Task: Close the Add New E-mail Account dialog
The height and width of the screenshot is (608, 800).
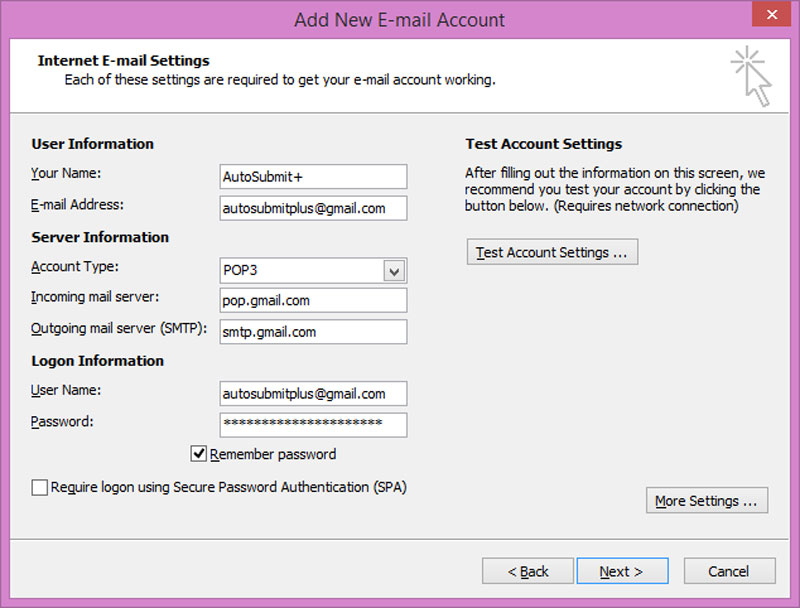Action: 772,14
